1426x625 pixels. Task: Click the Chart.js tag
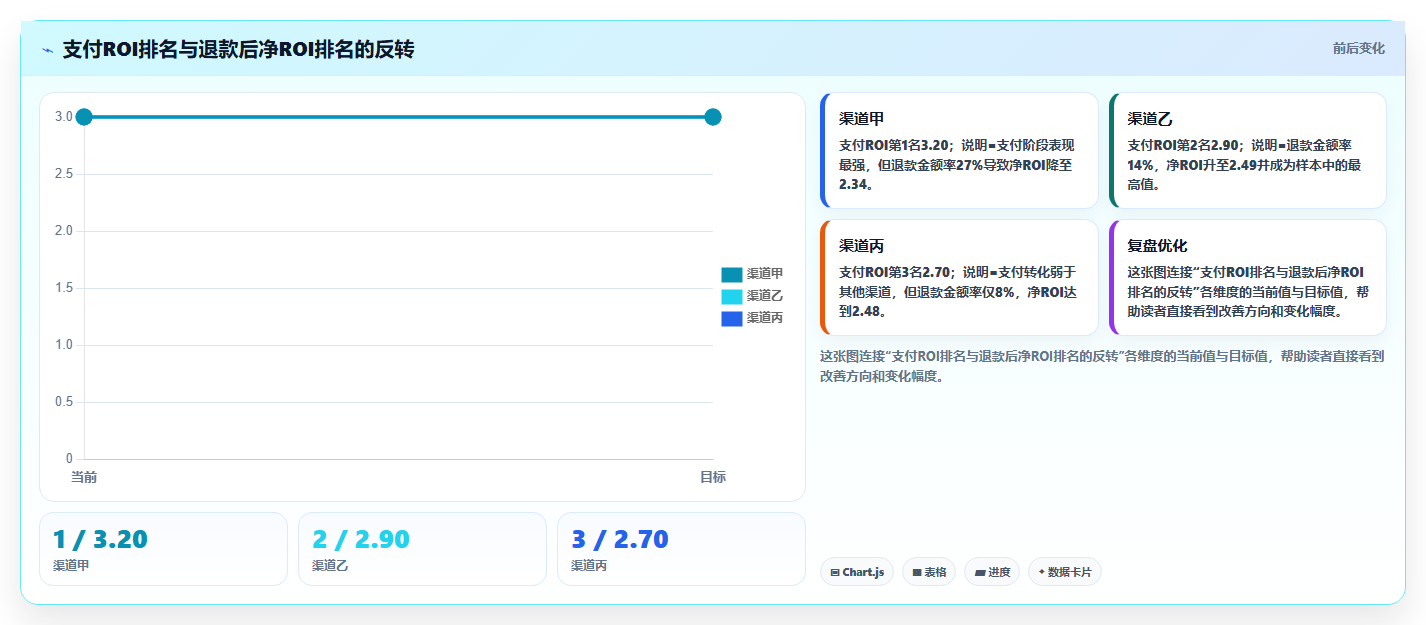pos(857,572)
